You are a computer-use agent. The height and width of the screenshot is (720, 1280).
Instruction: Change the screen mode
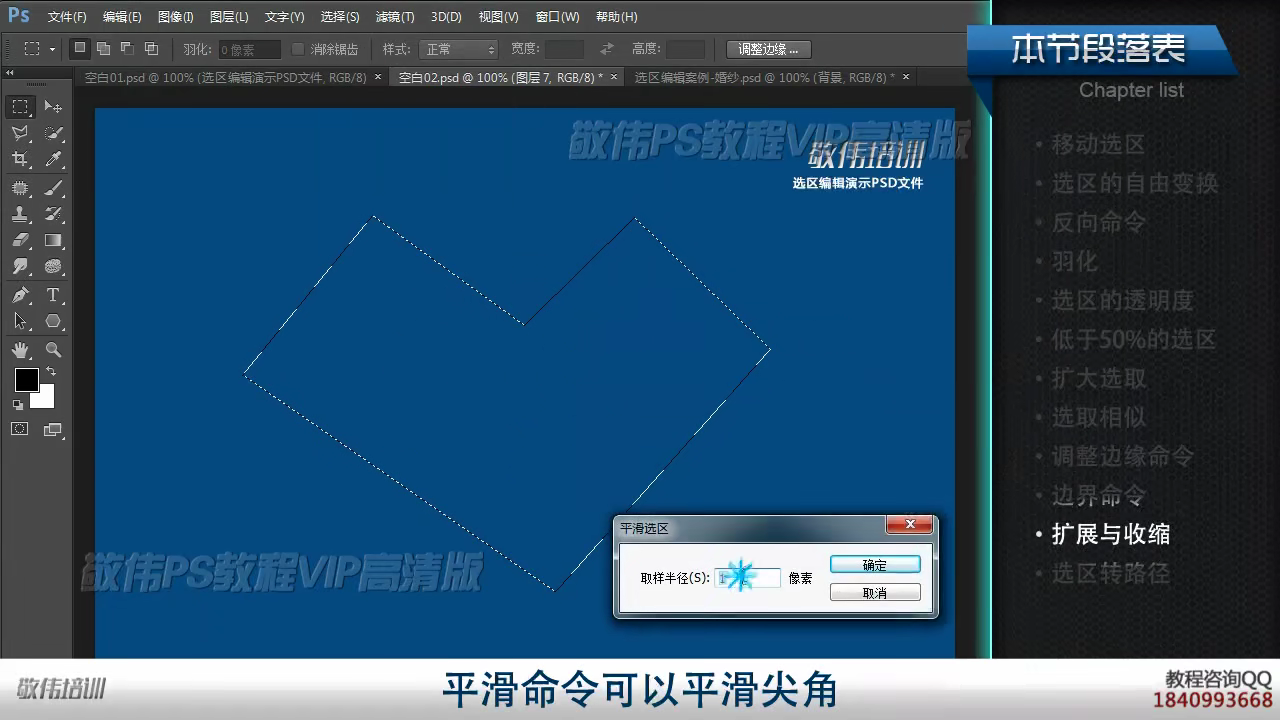[x=53, y=430]
